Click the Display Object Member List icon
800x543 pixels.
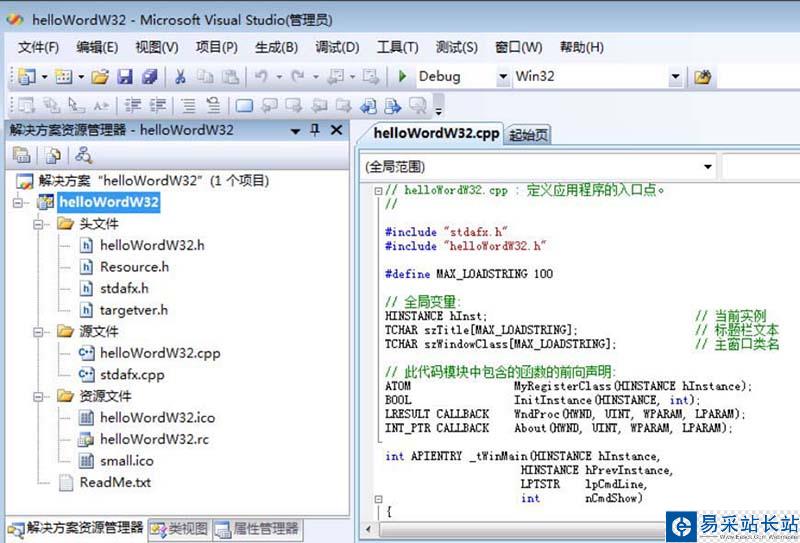point(27,106)
